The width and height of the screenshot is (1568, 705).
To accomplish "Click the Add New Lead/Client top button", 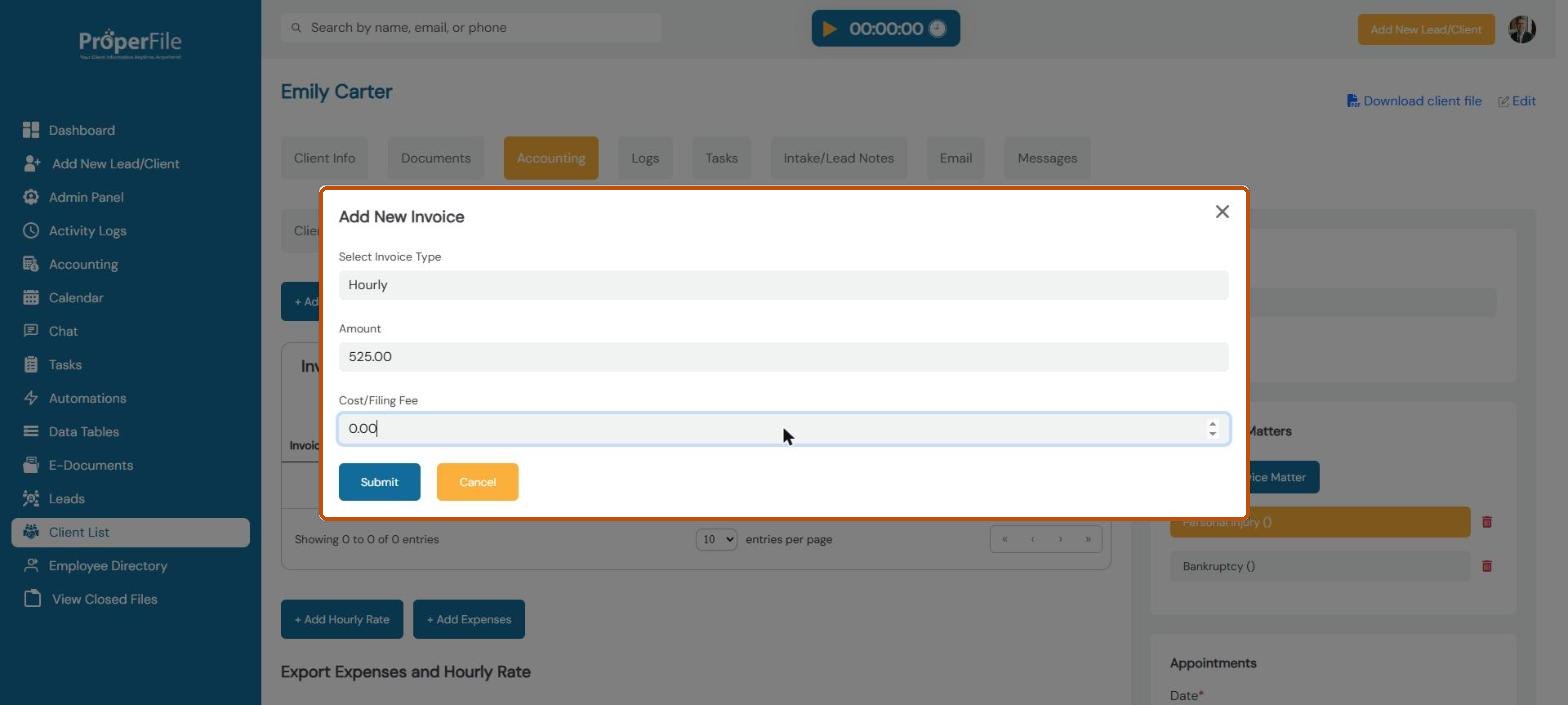I will point(1426,29).
